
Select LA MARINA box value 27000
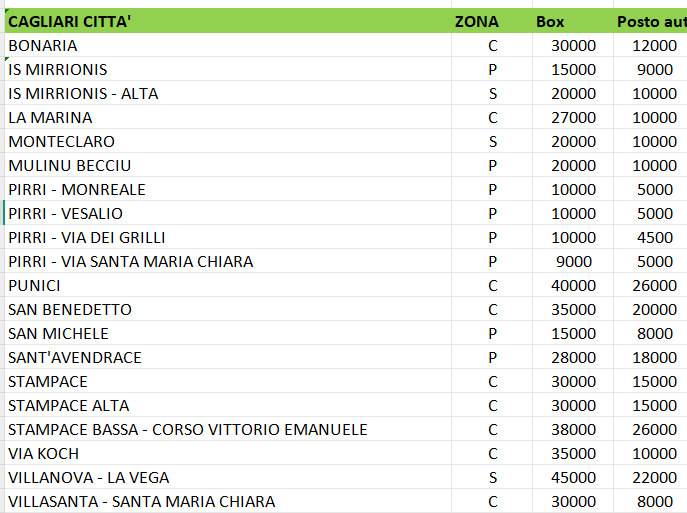(574, 117)
